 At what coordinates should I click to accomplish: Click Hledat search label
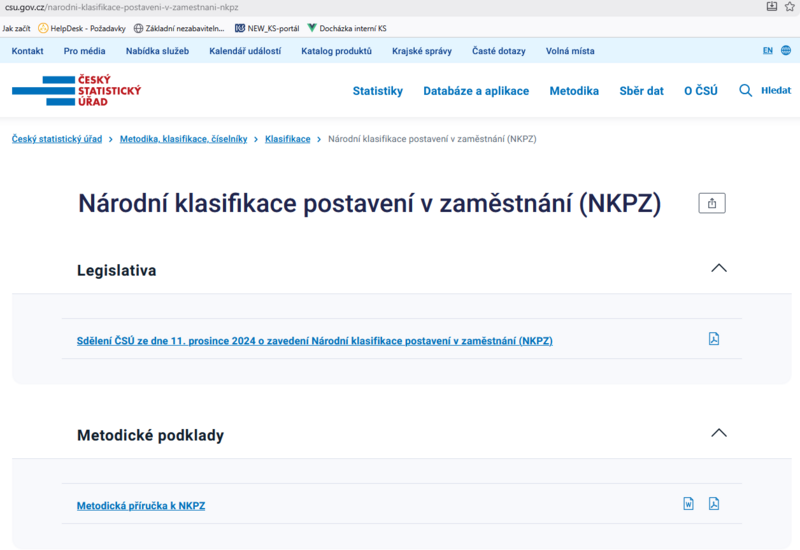(776, 90)
